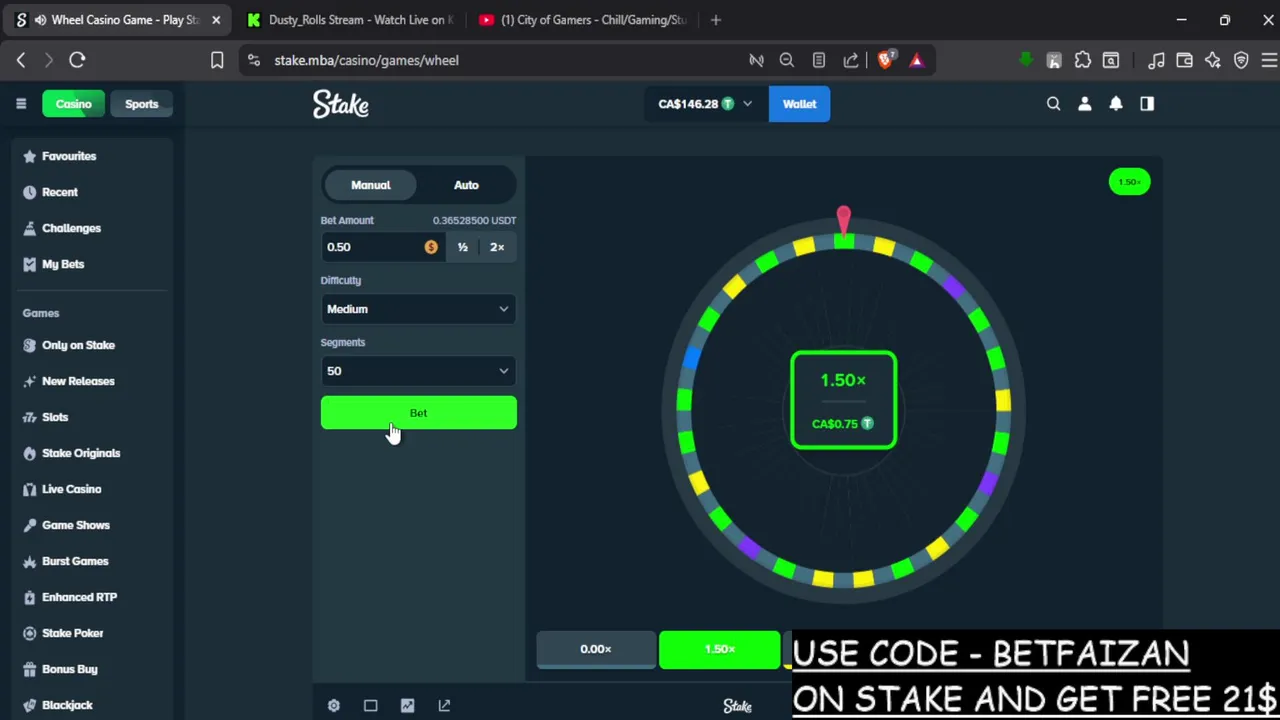Select the Wheel Casino Game browser tab
The image size is (1280, 720).
coord(118,20)
